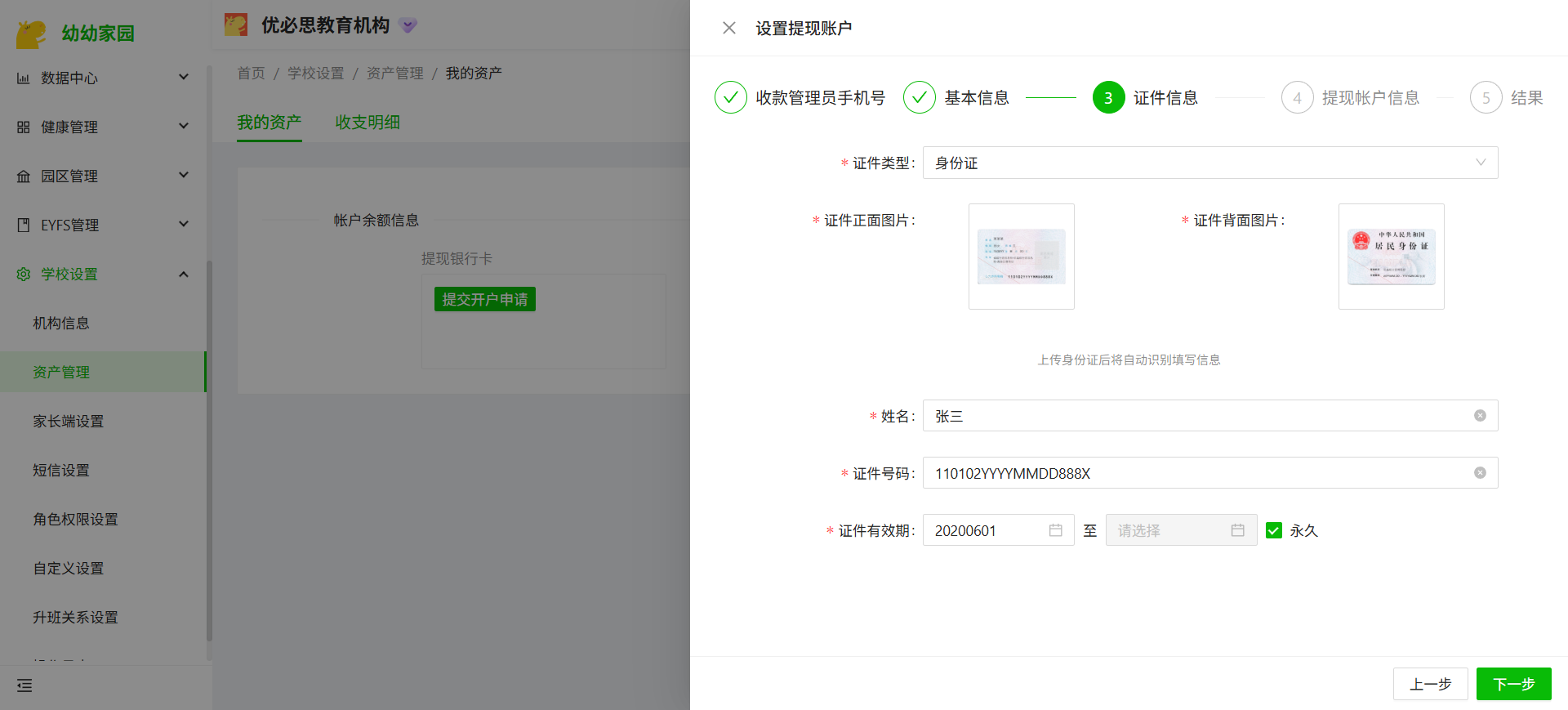Click step 3 circle 证件信息

pyautogui.click(x=1109, y=97)
